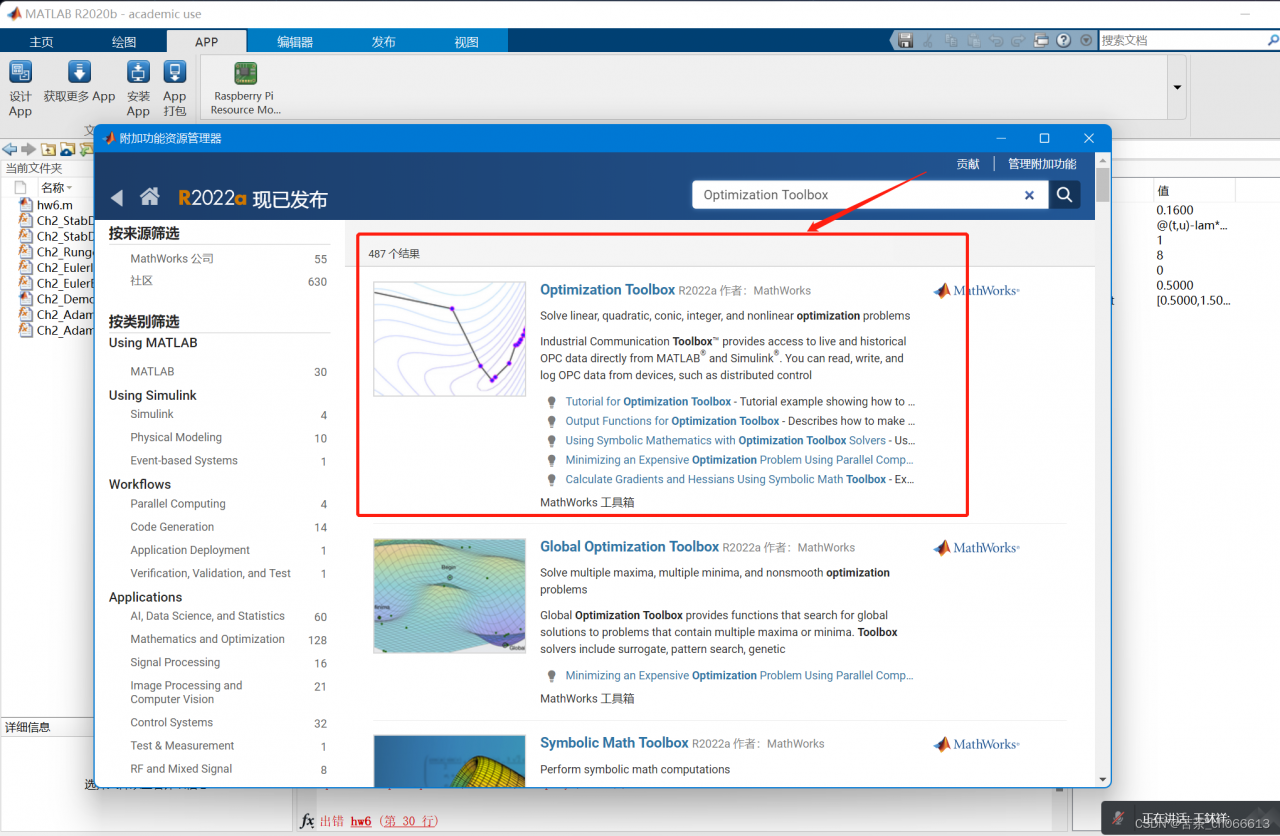Screen dimensions: 1280x836
Task: Select the APP ribbon tab
Action: [206, 42]
